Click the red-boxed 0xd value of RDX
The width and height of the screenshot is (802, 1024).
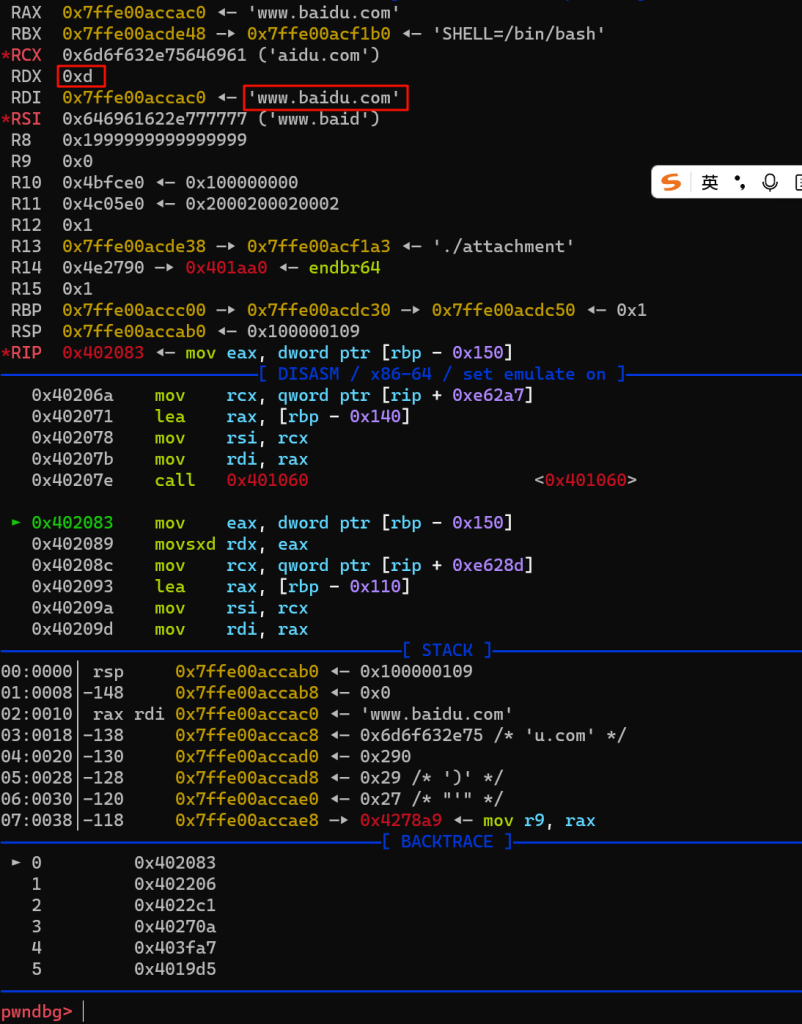[x=81, y=77]
